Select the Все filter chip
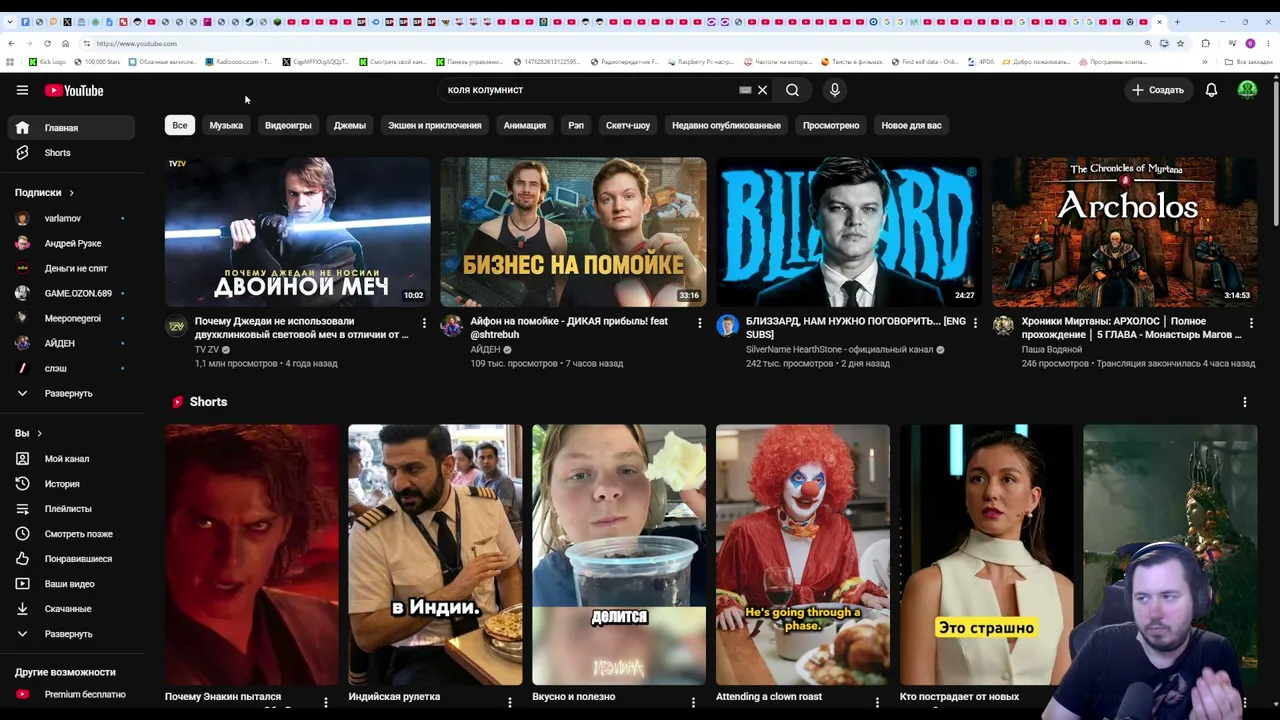Screen dimensions: 1280x720 click(180, 125)
